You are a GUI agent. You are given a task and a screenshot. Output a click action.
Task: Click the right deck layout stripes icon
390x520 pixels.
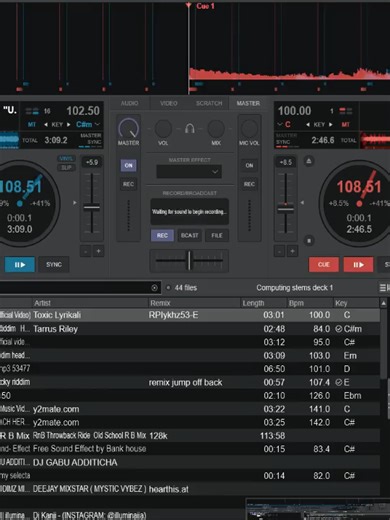coord(346,111)
